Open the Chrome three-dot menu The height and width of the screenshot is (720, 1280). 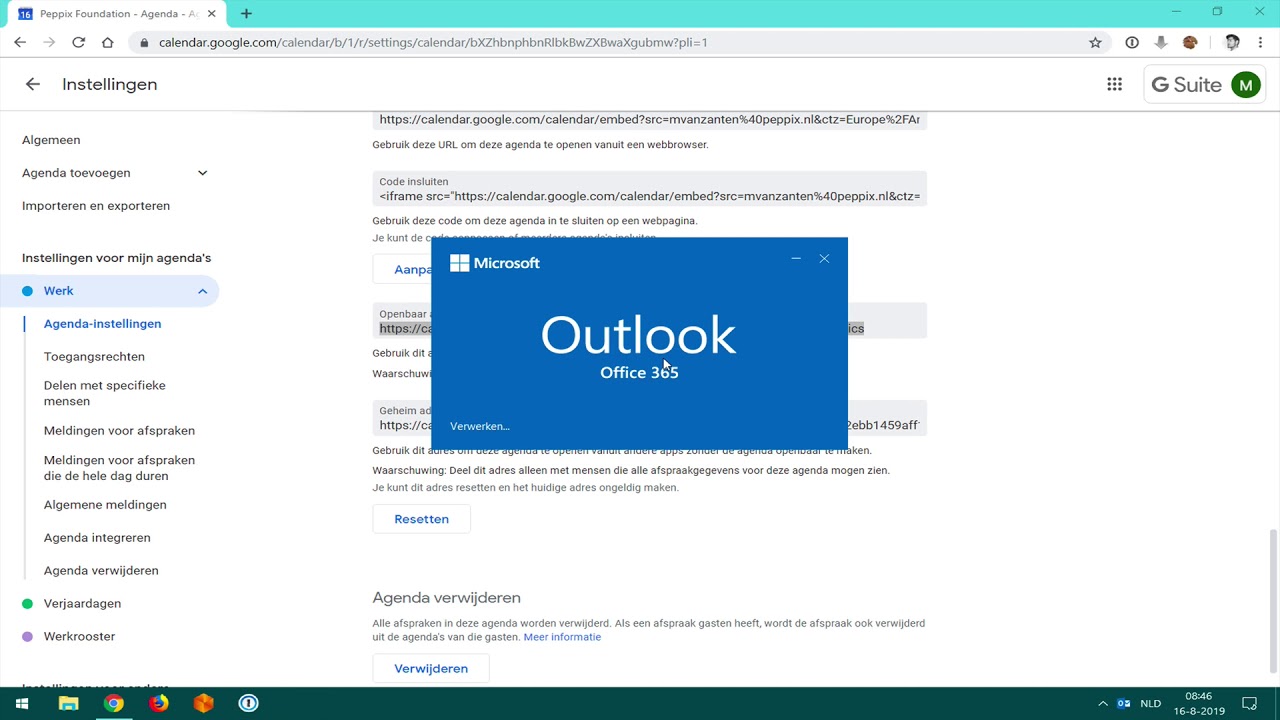point(1261,42)
